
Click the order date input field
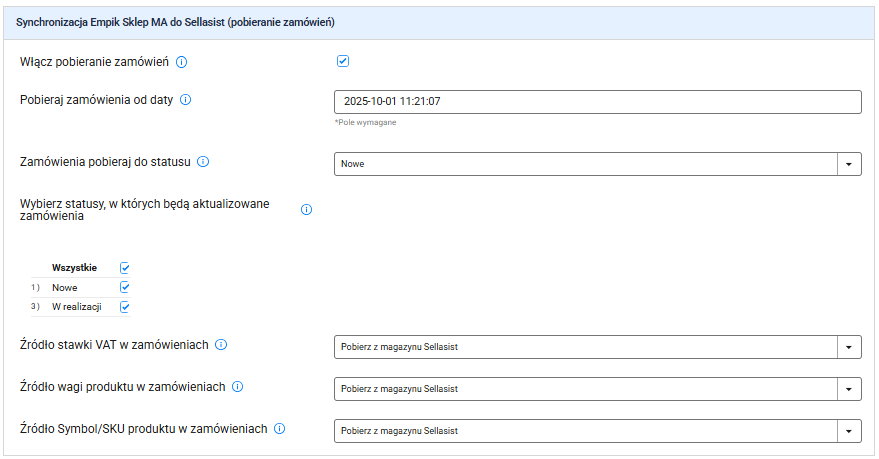tap(597, 102)
